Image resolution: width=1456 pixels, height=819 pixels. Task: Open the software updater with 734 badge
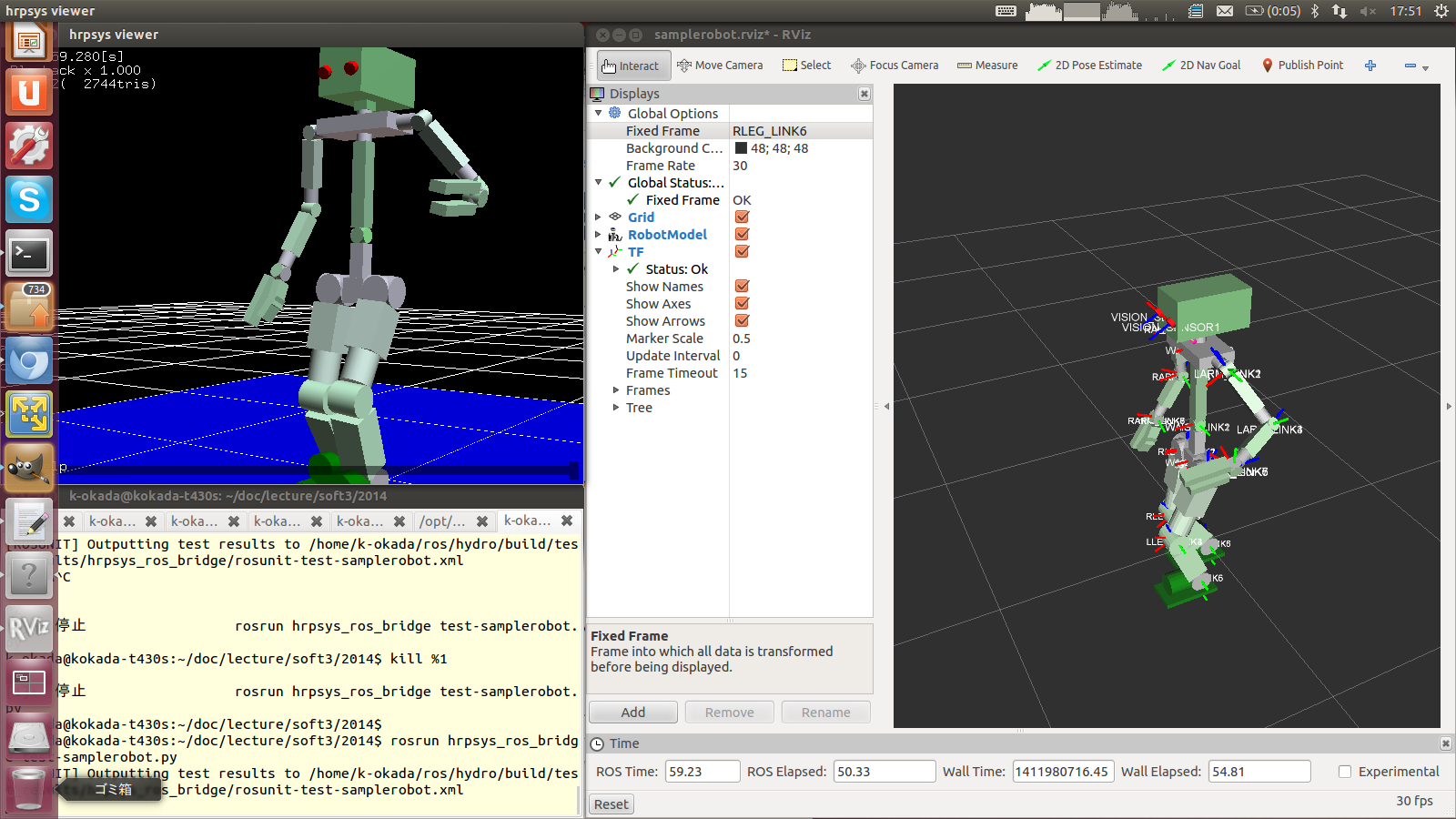point(29,307)
